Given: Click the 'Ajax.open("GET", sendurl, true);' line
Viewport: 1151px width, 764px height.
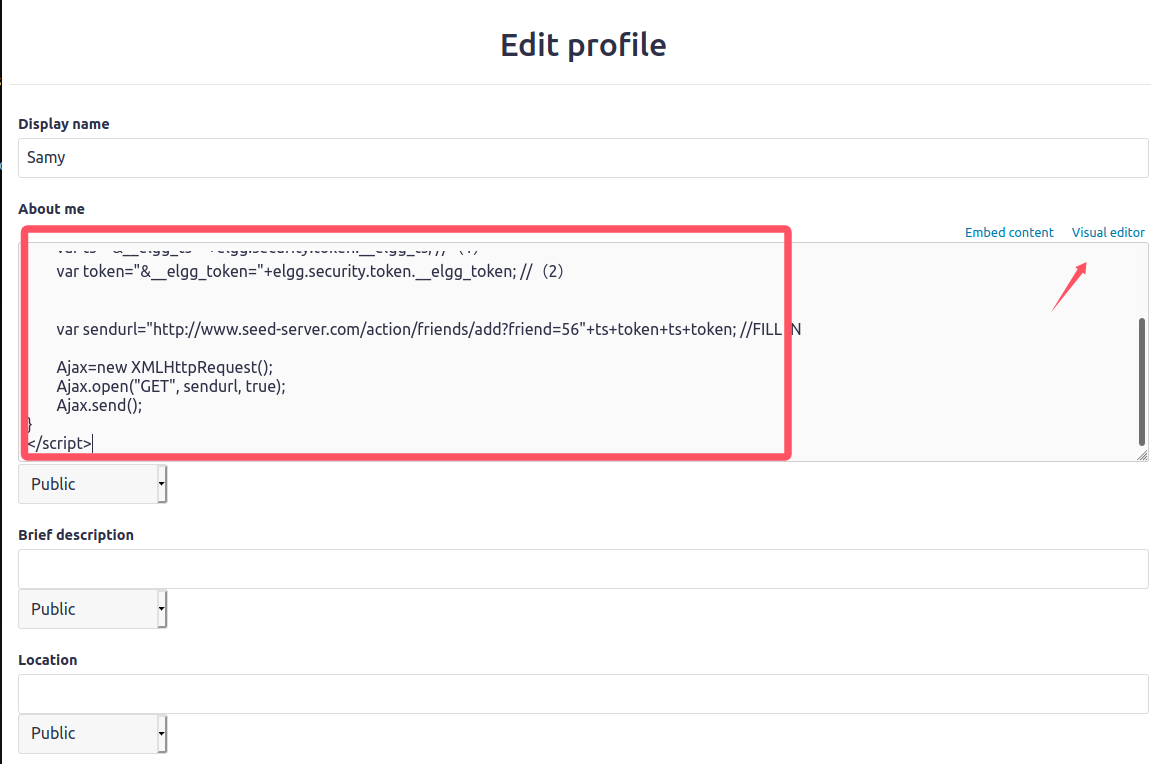Looking at the screenshot, I should pos(171,386).
